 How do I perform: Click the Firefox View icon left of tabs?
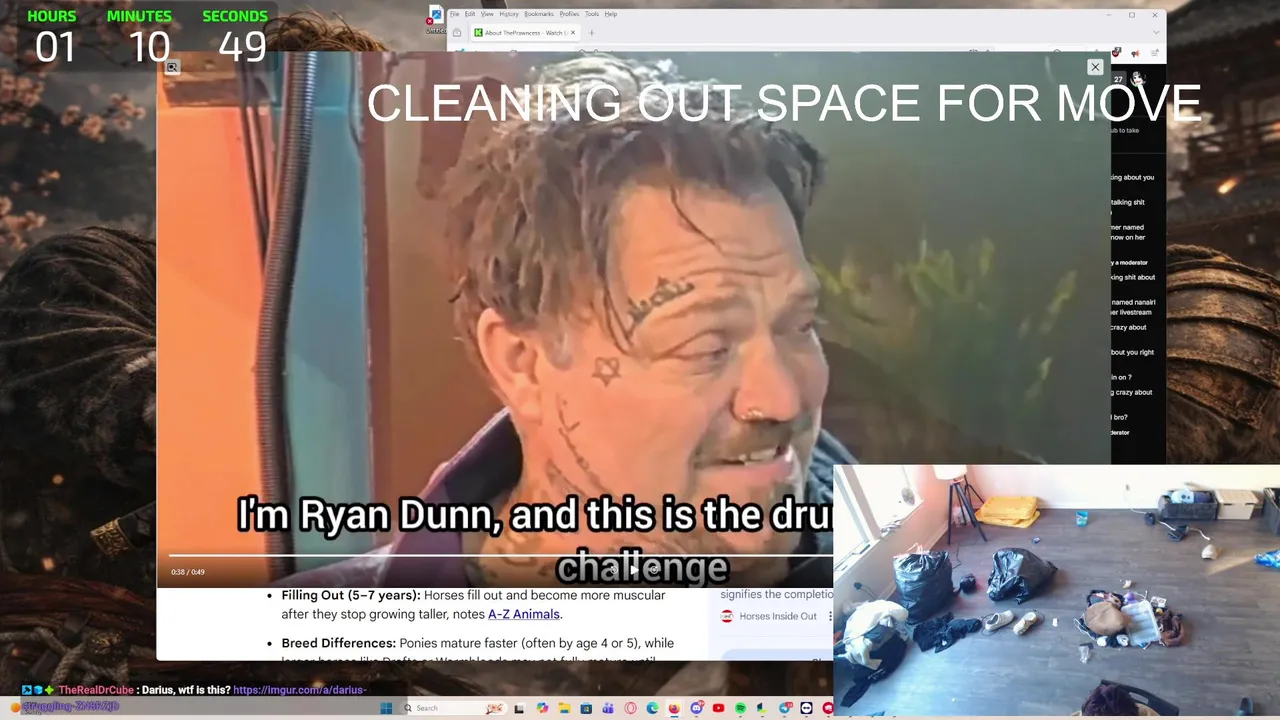457,33
